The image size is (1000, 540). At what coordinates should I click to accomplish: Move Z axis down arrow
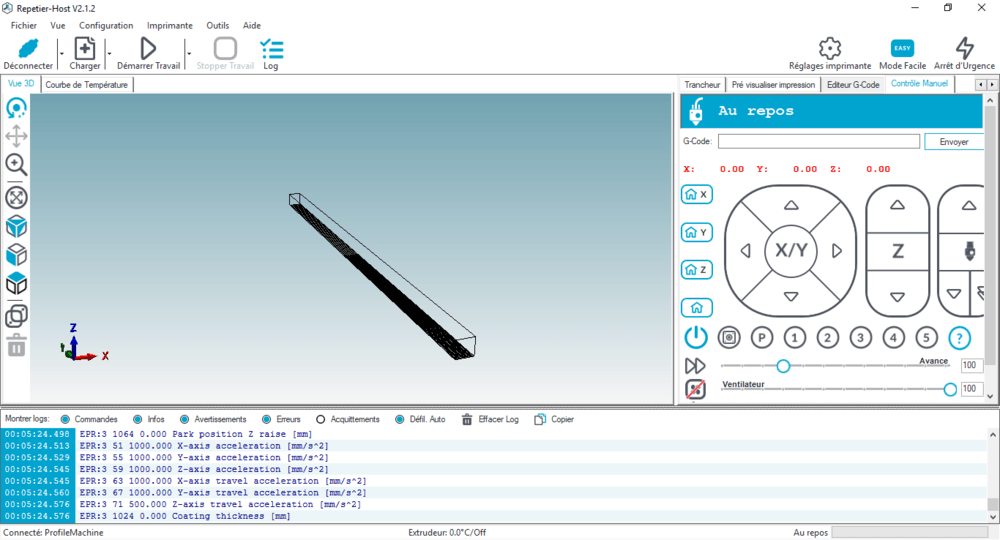click(897, 297)
